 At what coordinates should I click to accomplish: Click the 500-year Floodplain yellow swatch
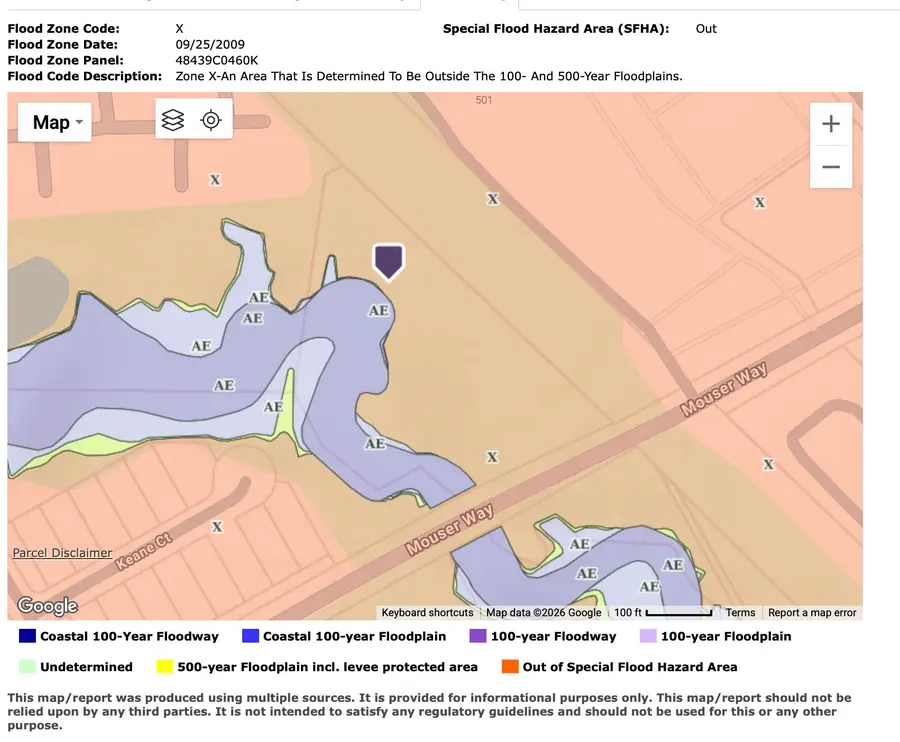click(x=164, y=667)
